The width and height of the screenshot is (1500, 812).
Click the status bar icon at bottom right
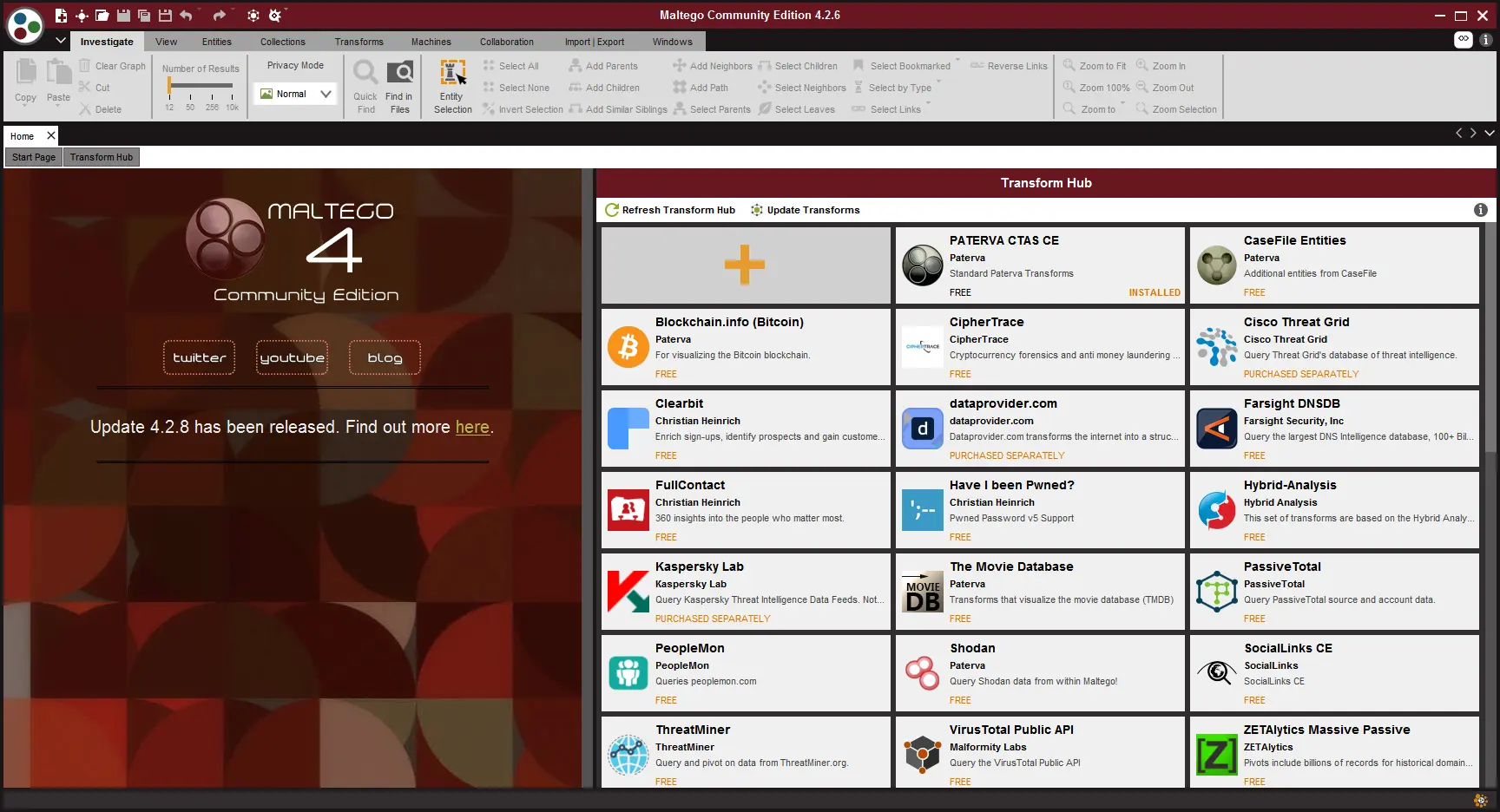point(1481,800)
